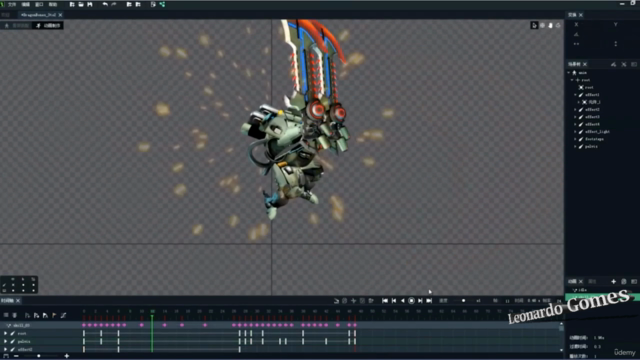Switch to the Armature mode toggle
This screenshot has width=640, height=360.
[x=17, y=25]
